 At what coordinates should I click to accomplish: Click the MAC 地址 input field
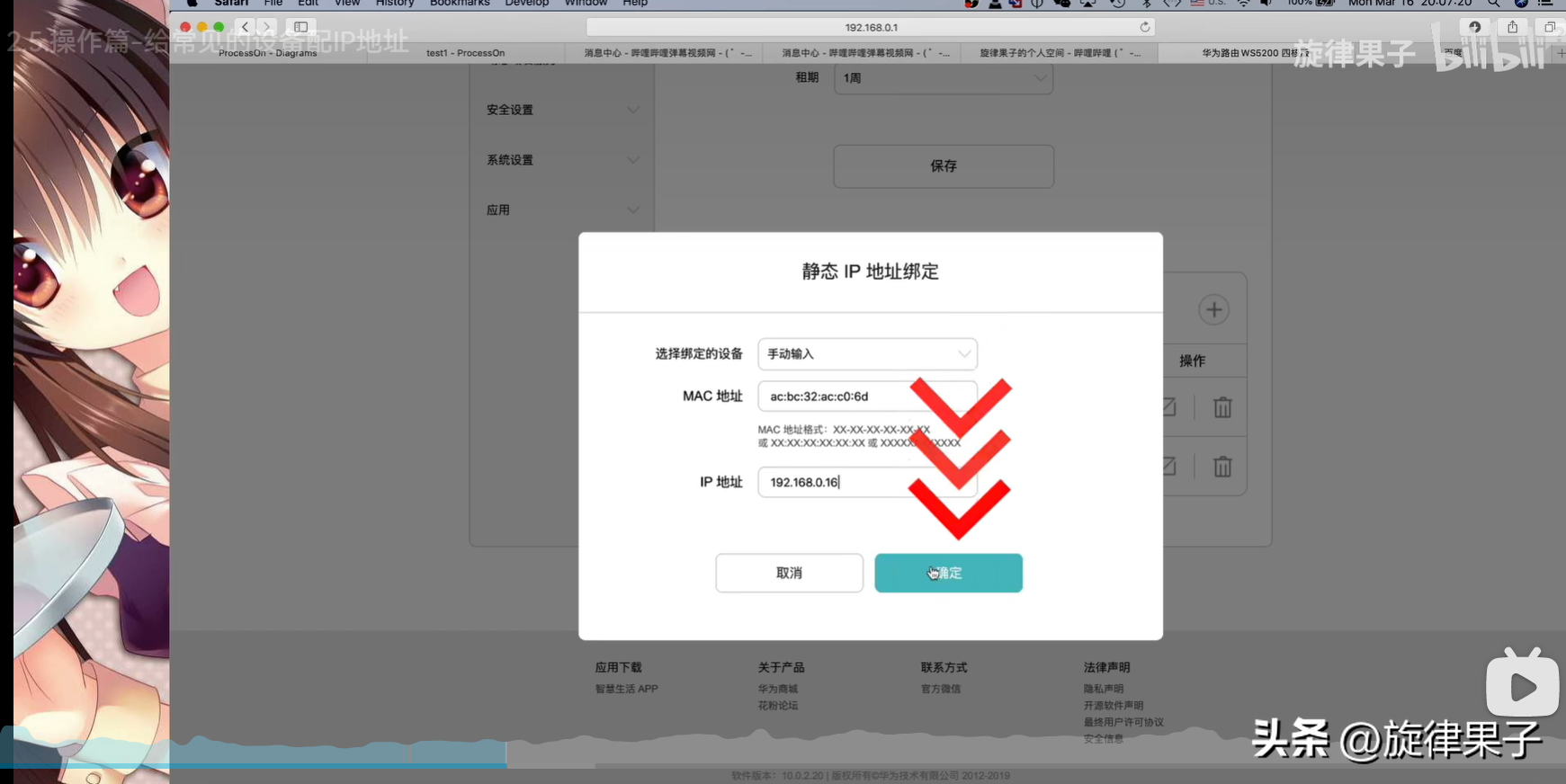coord(837,396)
